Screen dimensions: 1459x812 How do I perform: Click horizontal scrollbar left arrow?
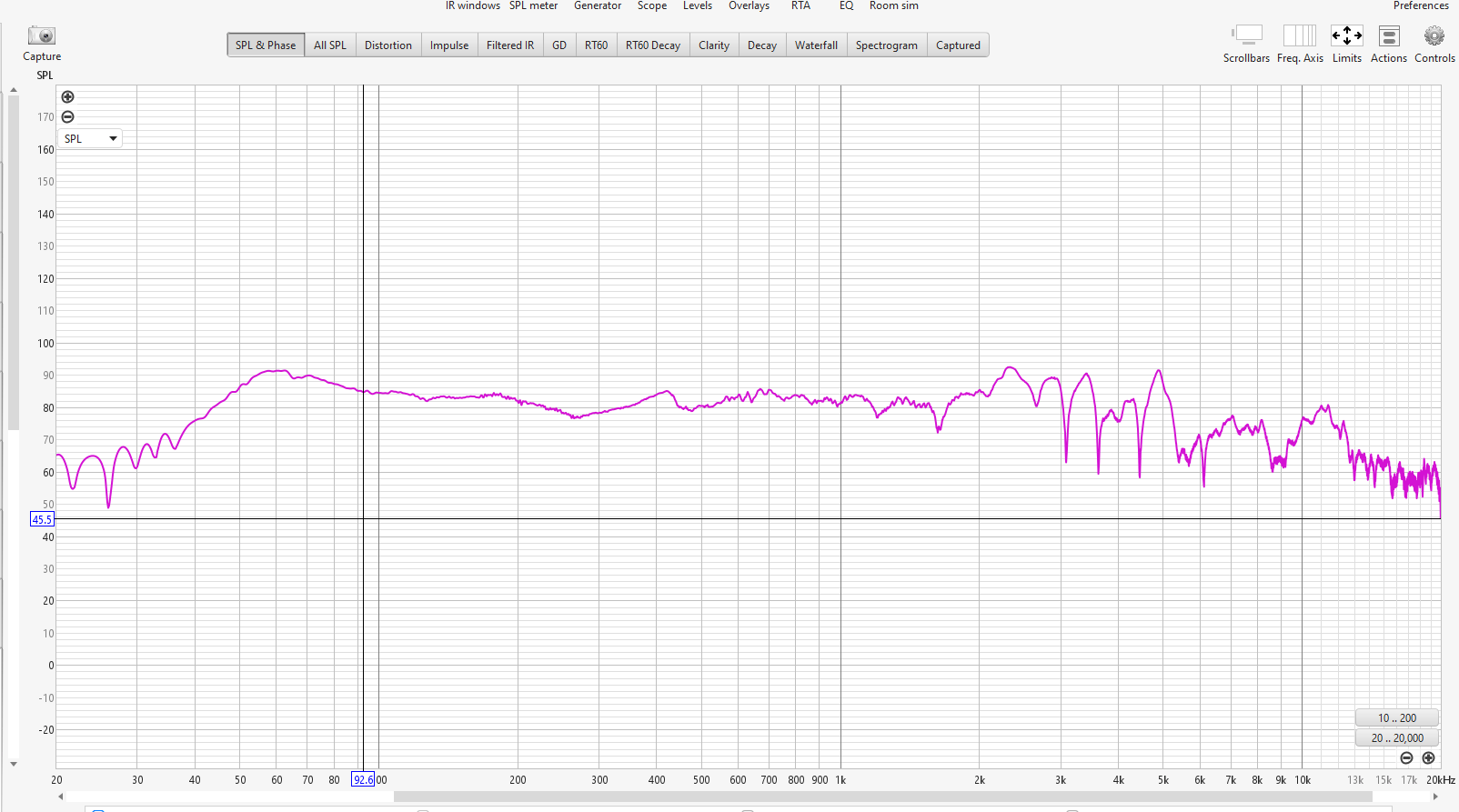pos(61,797)
